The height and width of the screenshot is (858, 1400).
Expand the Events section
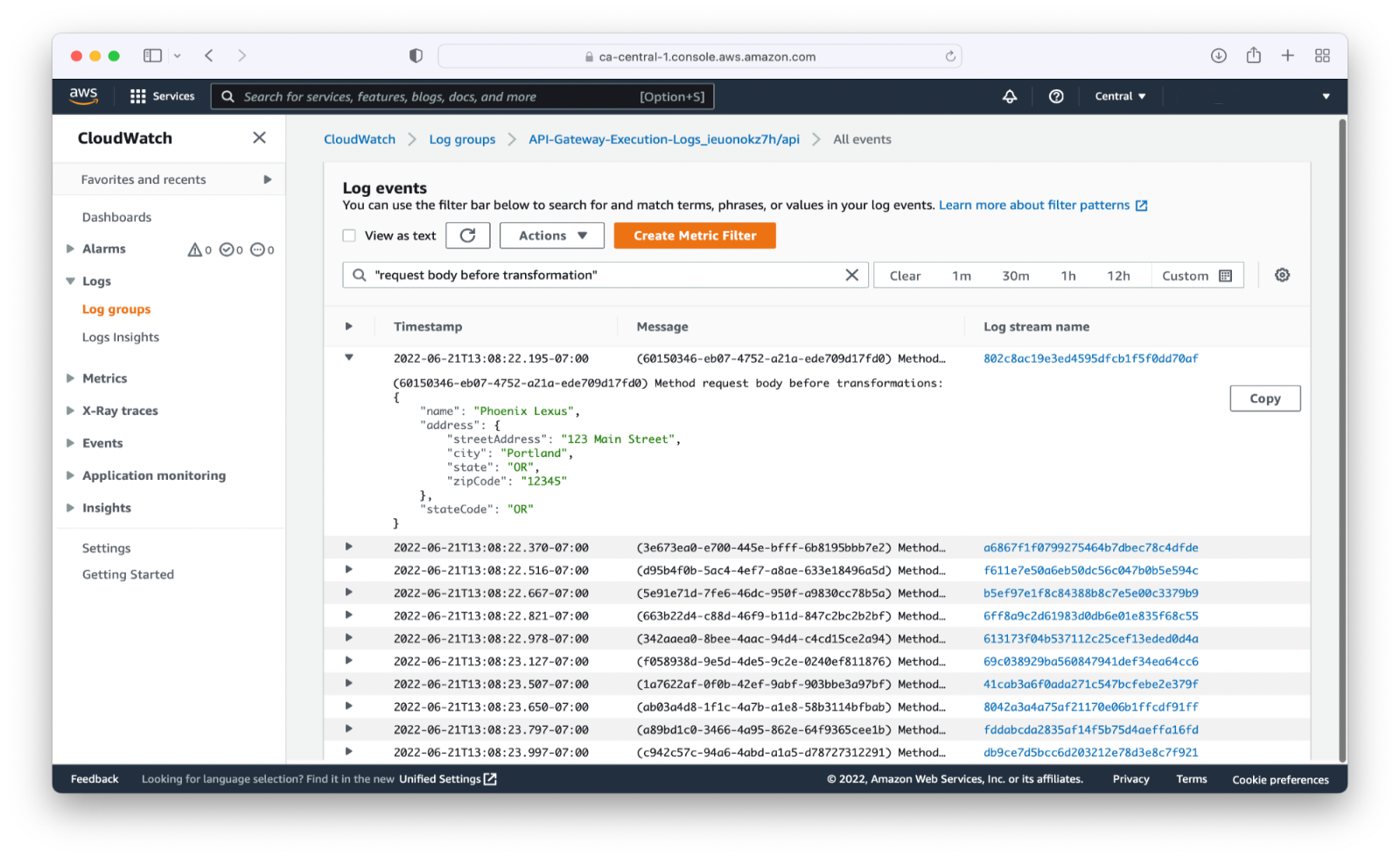tap(70, 443)
